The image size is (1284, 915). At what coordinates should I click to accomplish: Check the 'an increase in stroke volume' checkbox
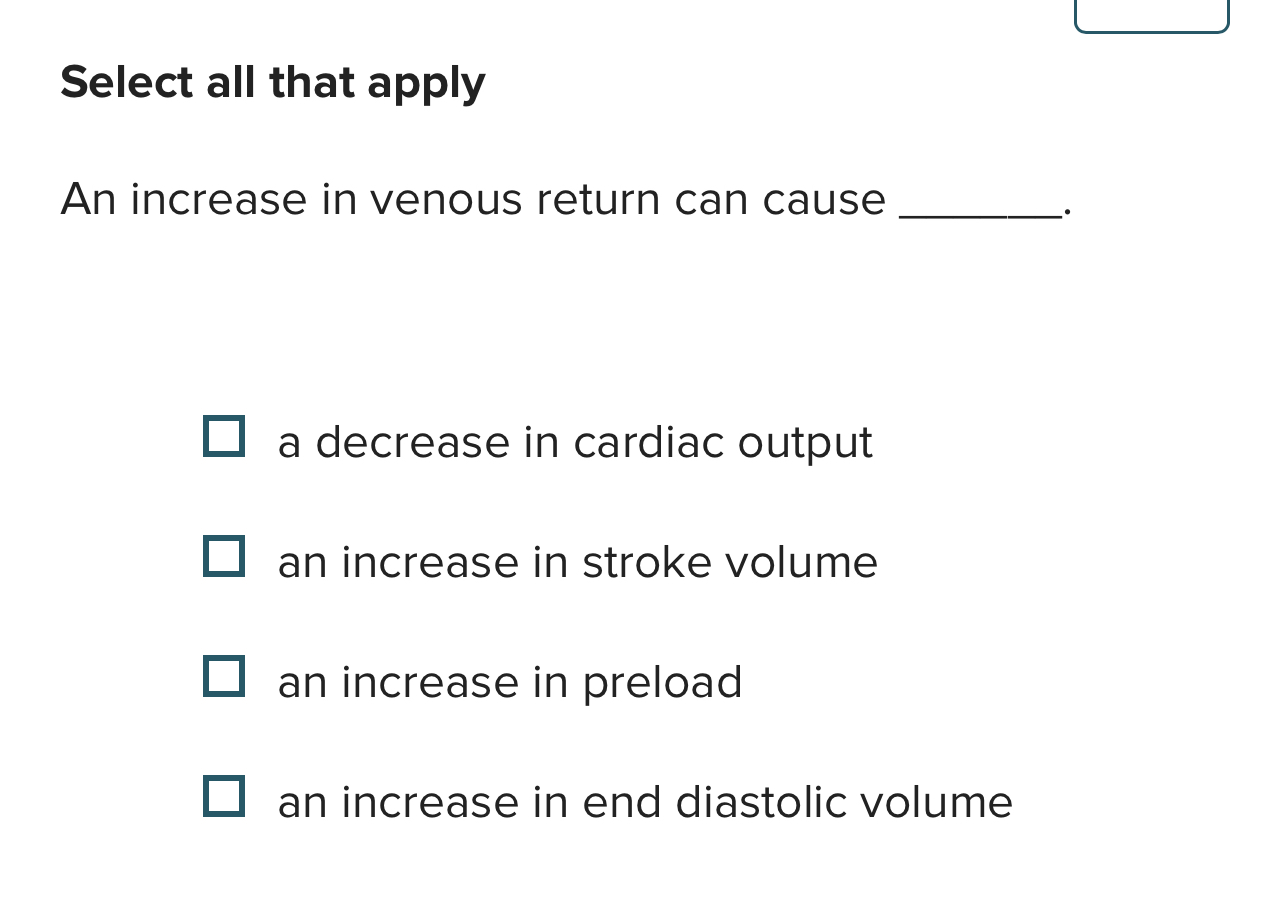(x=224, y=556)
